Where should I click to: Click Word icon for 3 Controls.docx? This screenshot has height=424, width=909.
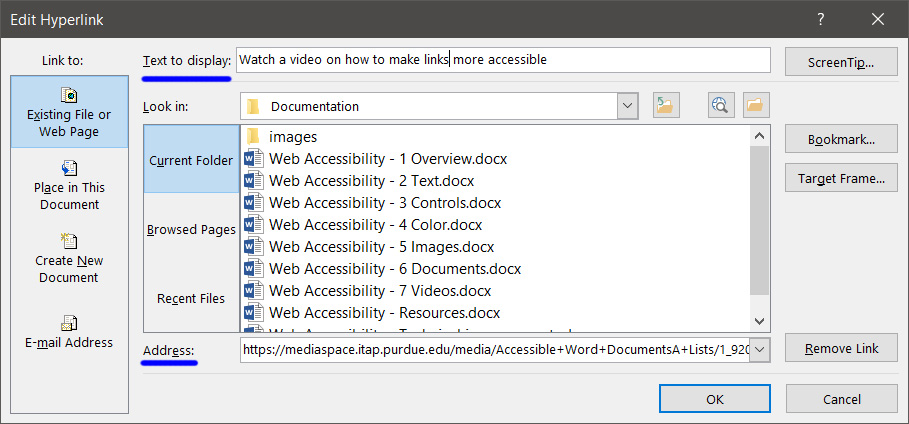point(254,202)
